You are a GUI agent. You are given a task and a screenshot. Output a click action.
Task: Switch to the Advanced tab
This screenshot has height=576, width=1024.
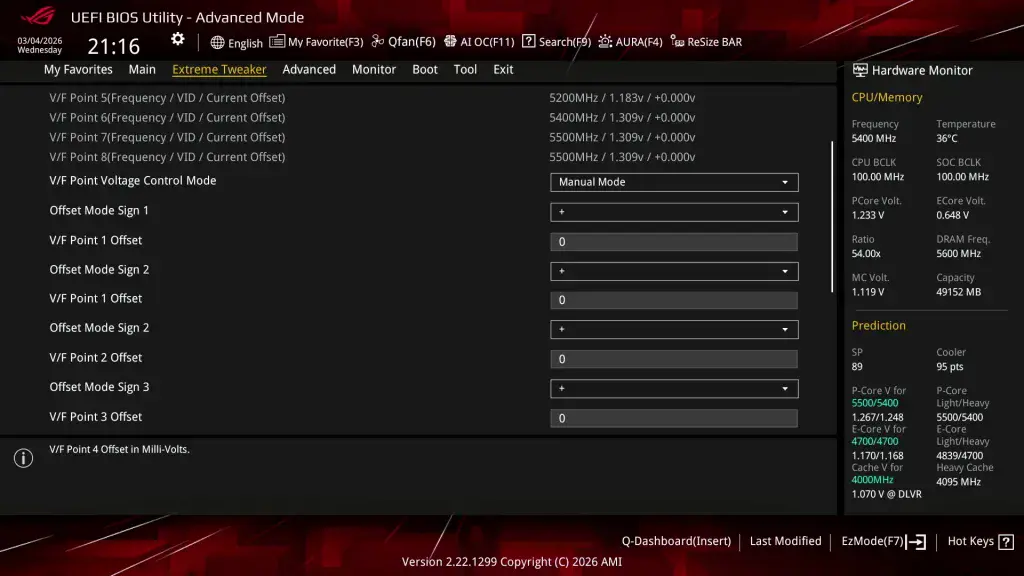click(x=309, y=69)
